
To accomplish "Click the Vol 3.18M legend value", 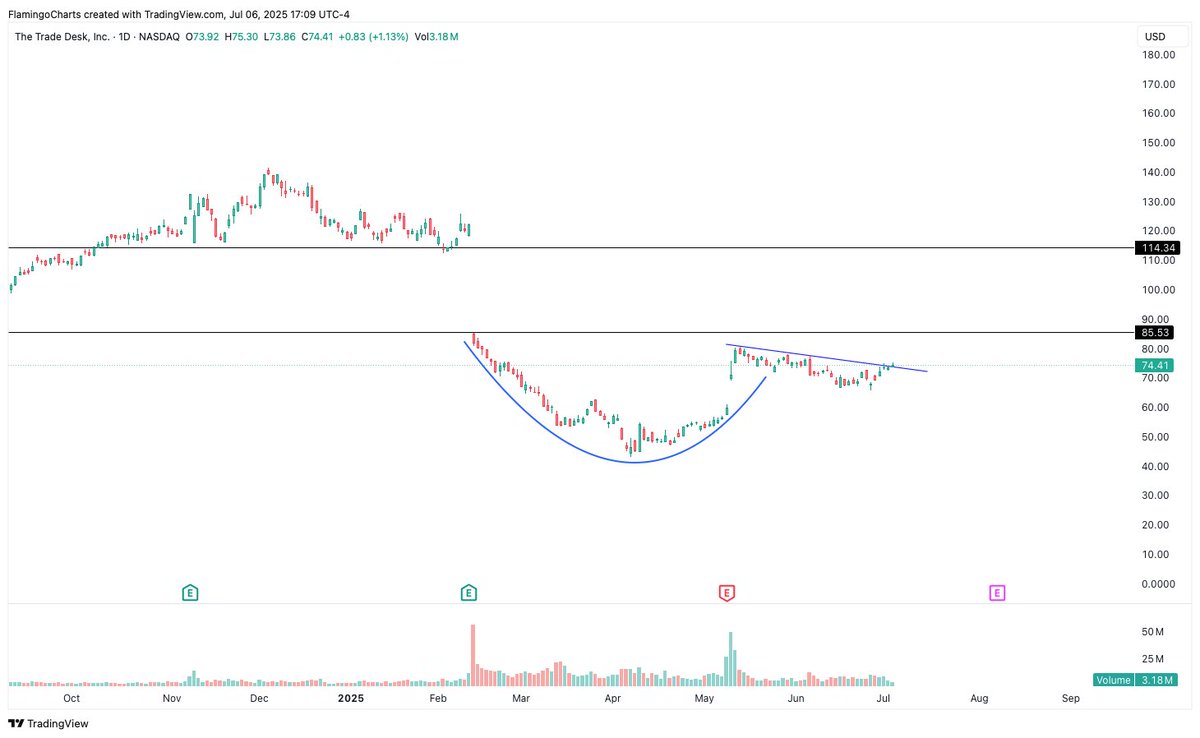I will point(437,37).
